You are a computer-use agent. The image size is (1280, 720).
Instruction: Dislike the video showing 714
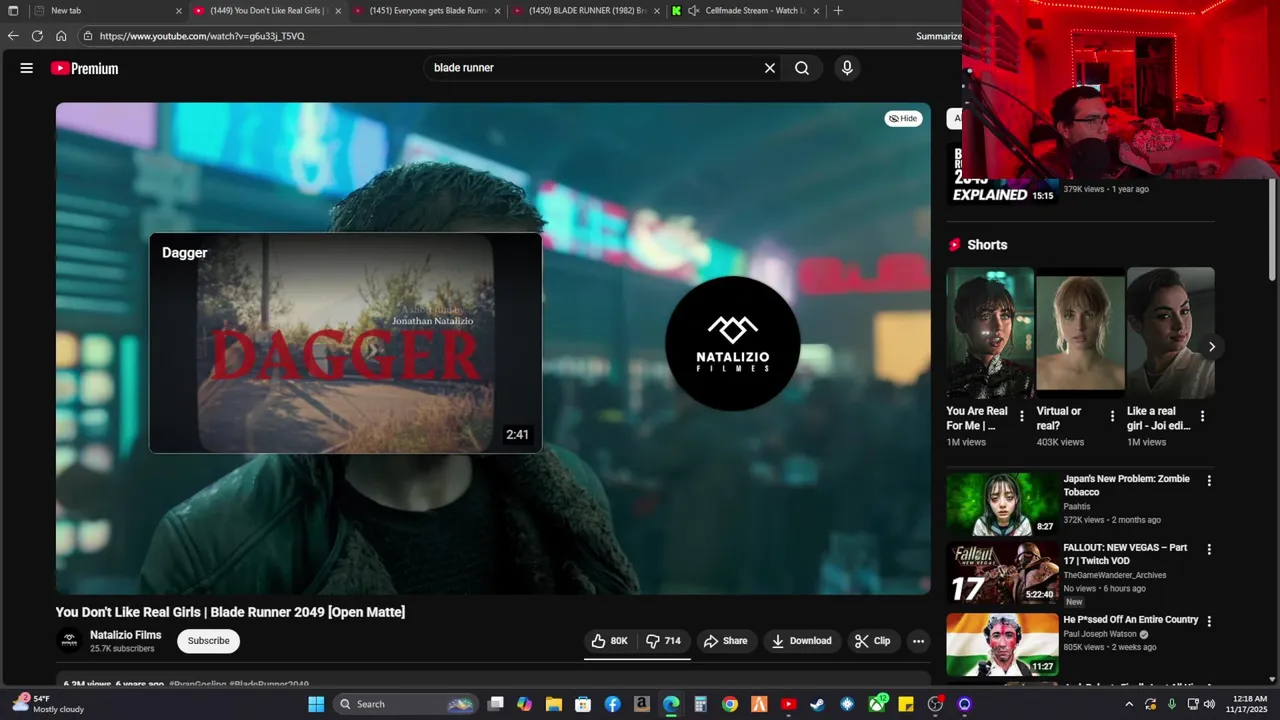point(664,641)
